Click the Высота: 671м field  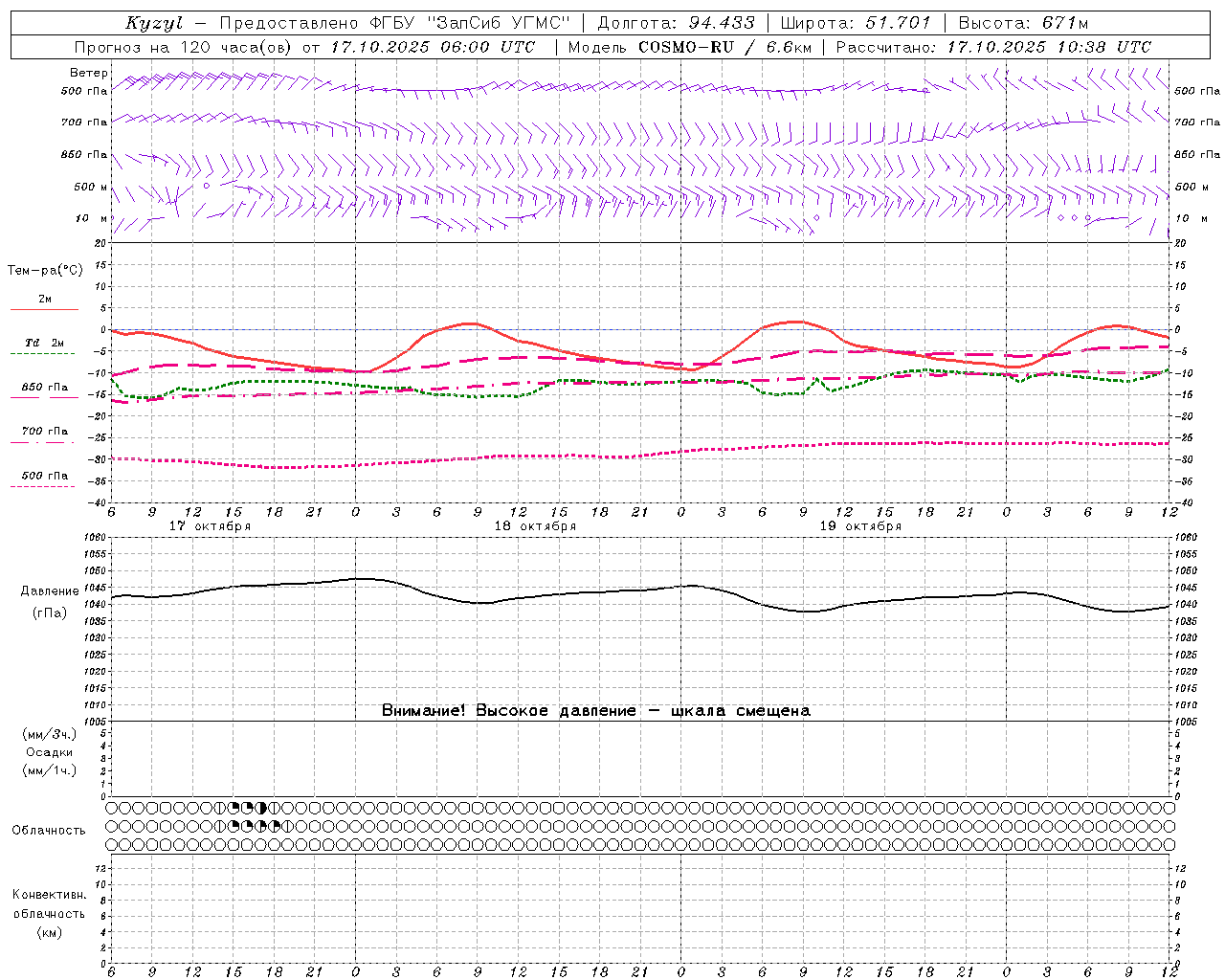coord(1023,23)
